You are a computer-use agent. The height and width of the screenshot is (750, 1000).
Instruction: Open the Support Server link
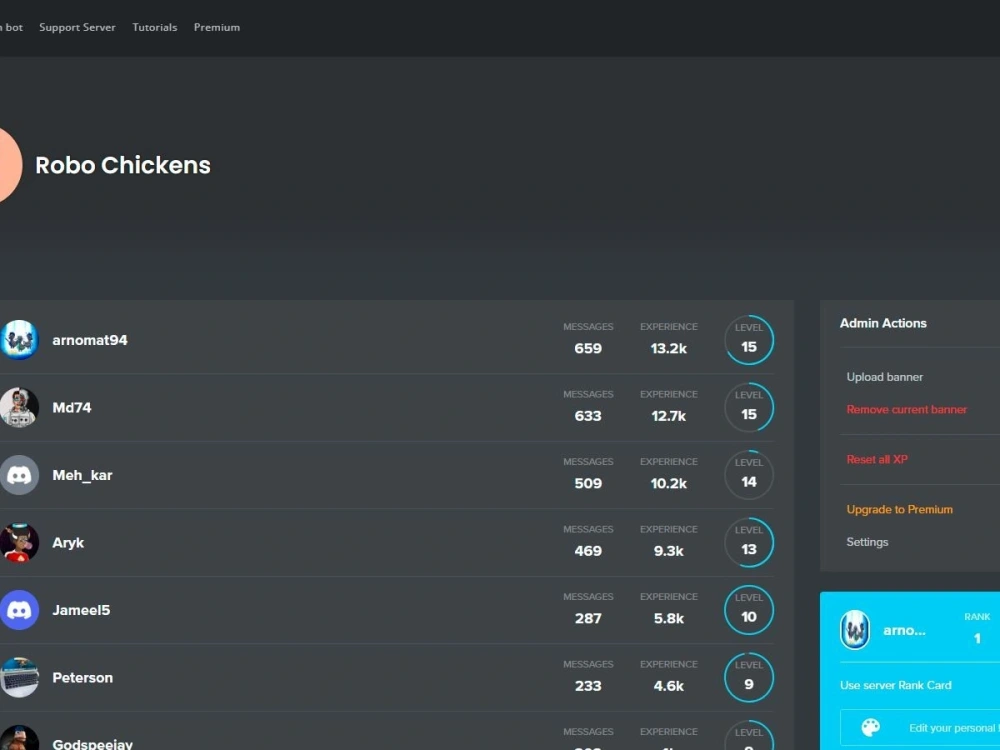77,27
